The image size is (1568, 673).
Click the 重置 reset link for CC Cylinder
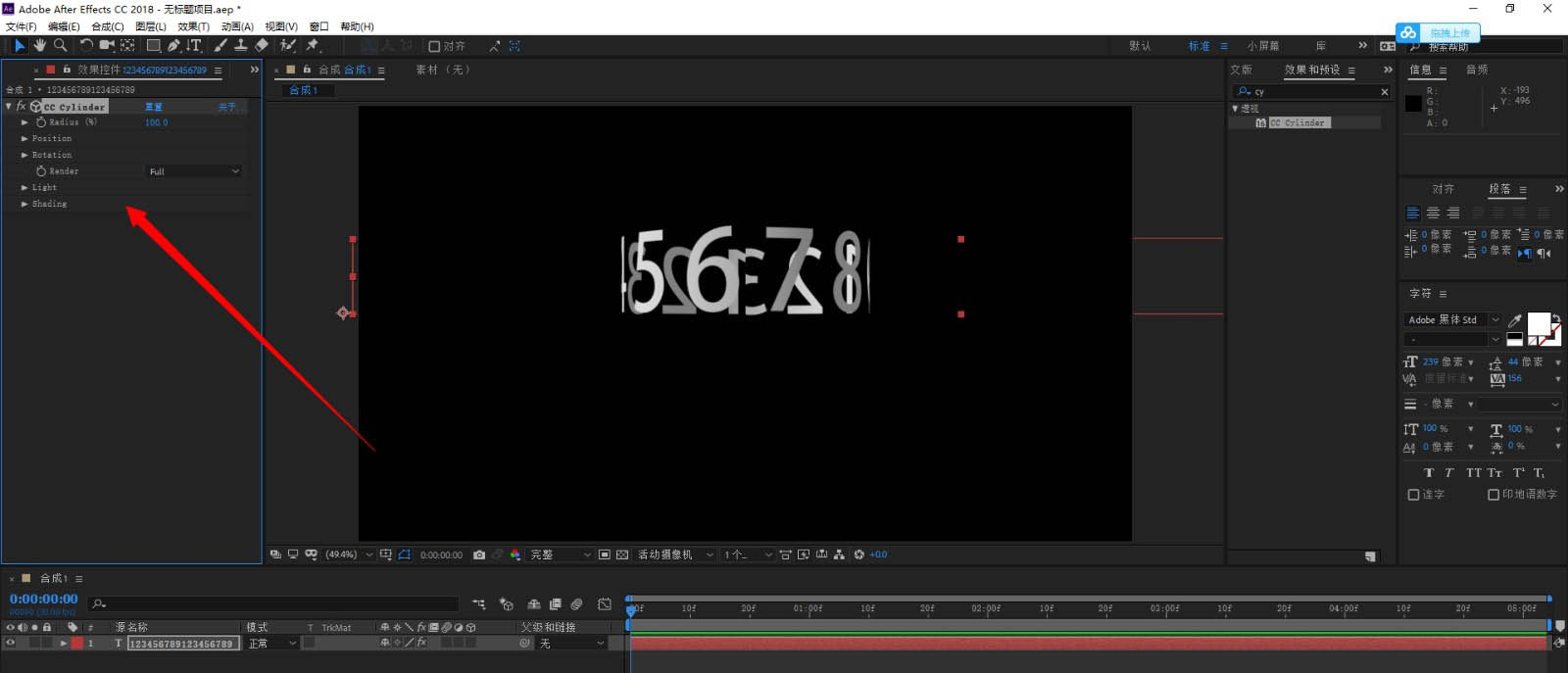pyautogui.click(x=154, y=107)
